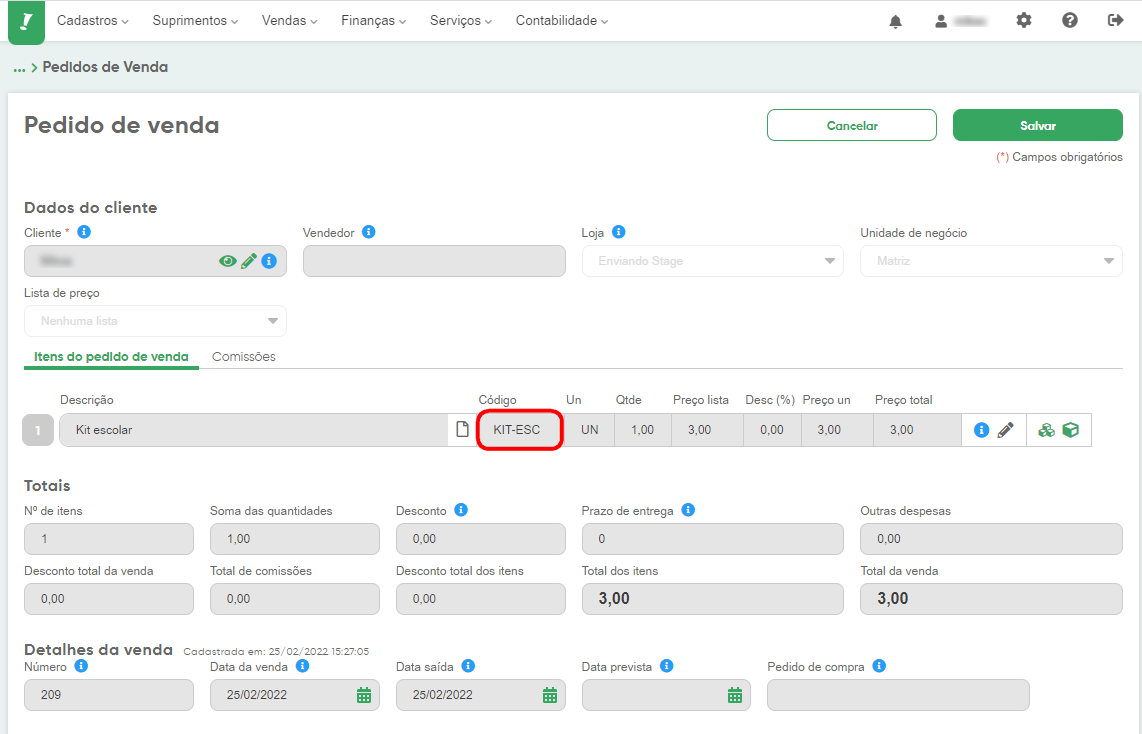Click the Total da venda field

tap(991, 599)
